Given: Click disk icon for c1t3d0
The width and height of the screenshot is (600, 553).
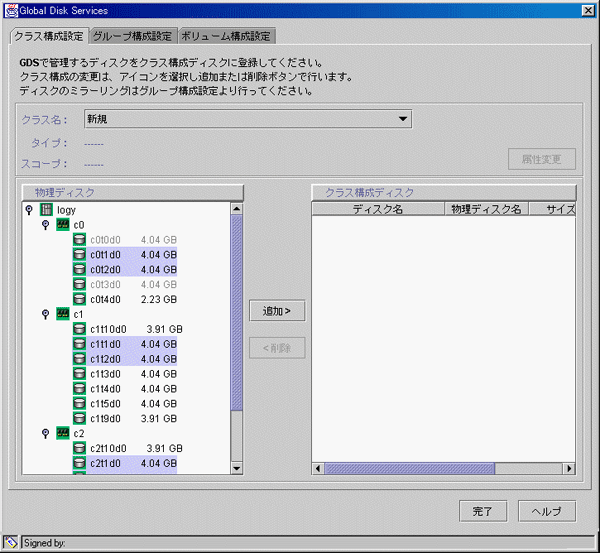Looking at the screenshot, I should (x=79, y=374).
